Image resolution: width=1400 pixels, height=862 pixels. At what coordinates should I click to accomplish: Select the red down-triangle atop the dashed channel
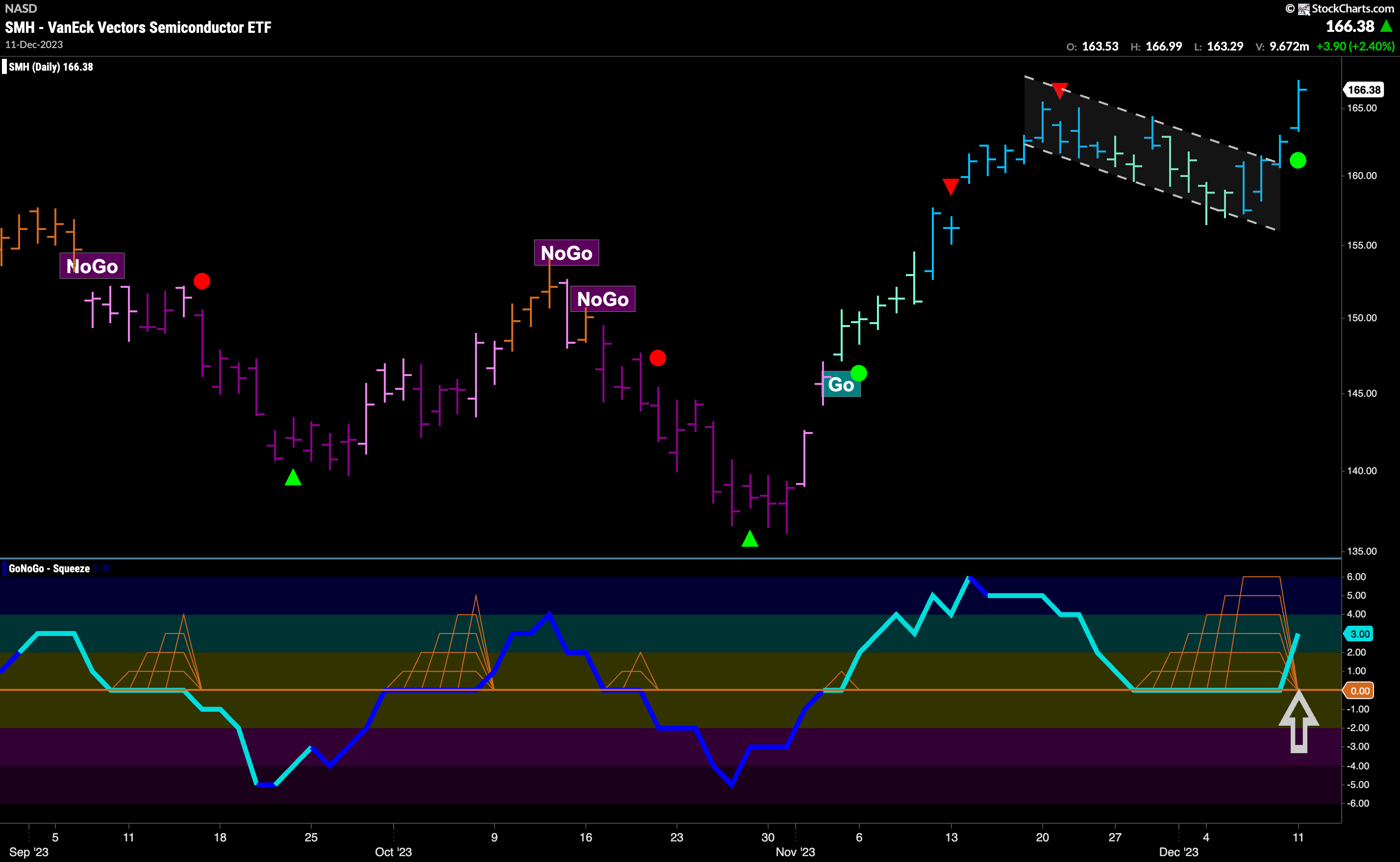coord(1059,91)
